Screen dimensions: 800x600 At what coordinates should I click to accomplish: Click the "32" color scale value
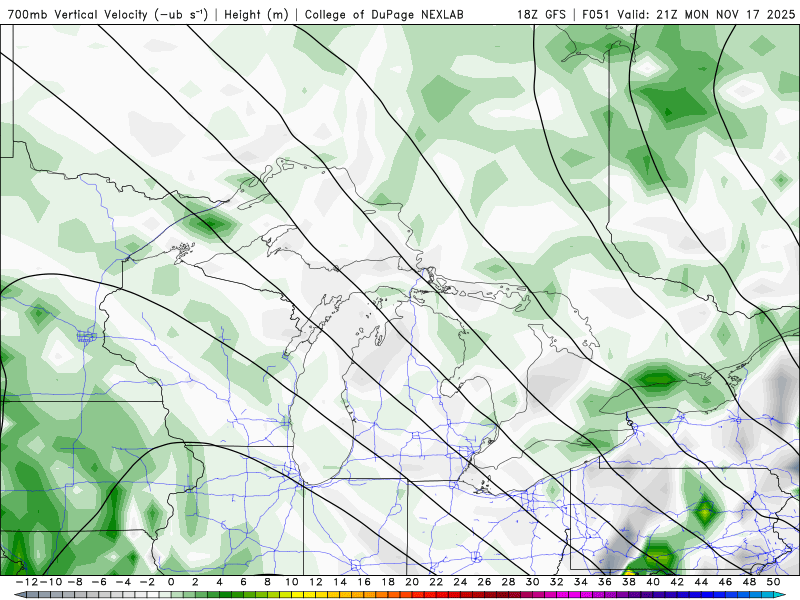click(557, 582)
